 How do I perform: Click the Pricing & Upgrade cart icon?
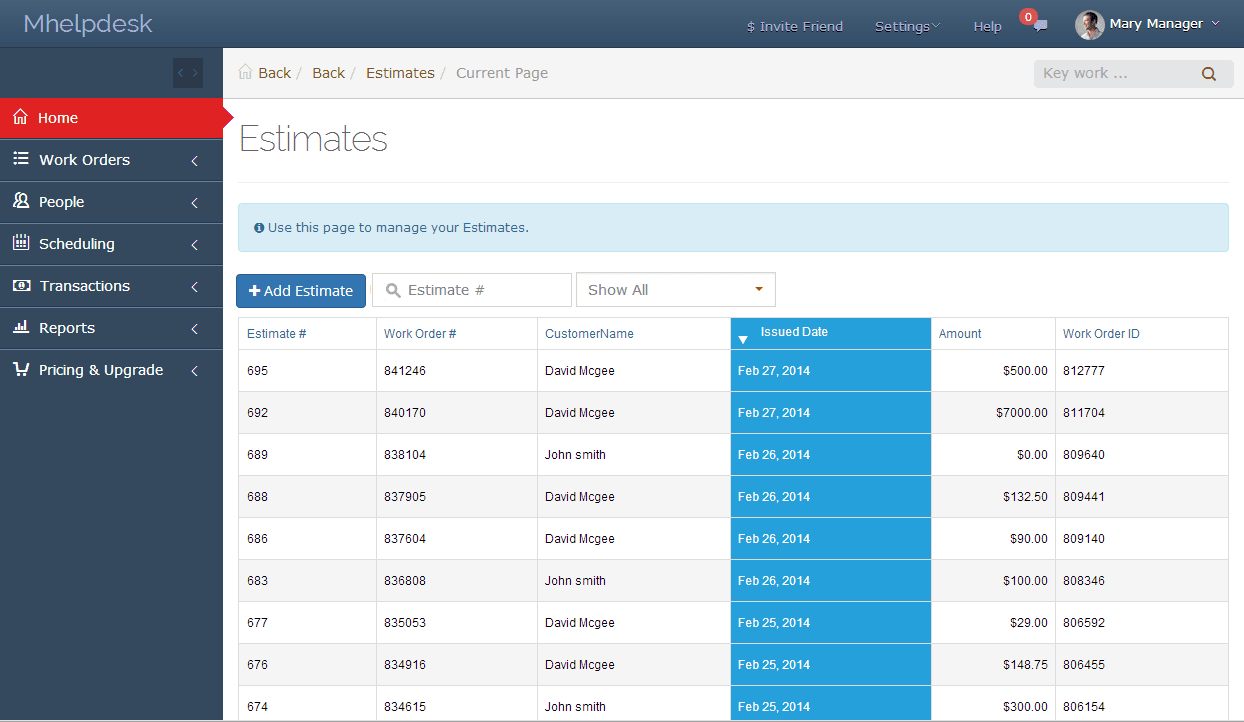(20, 370)
